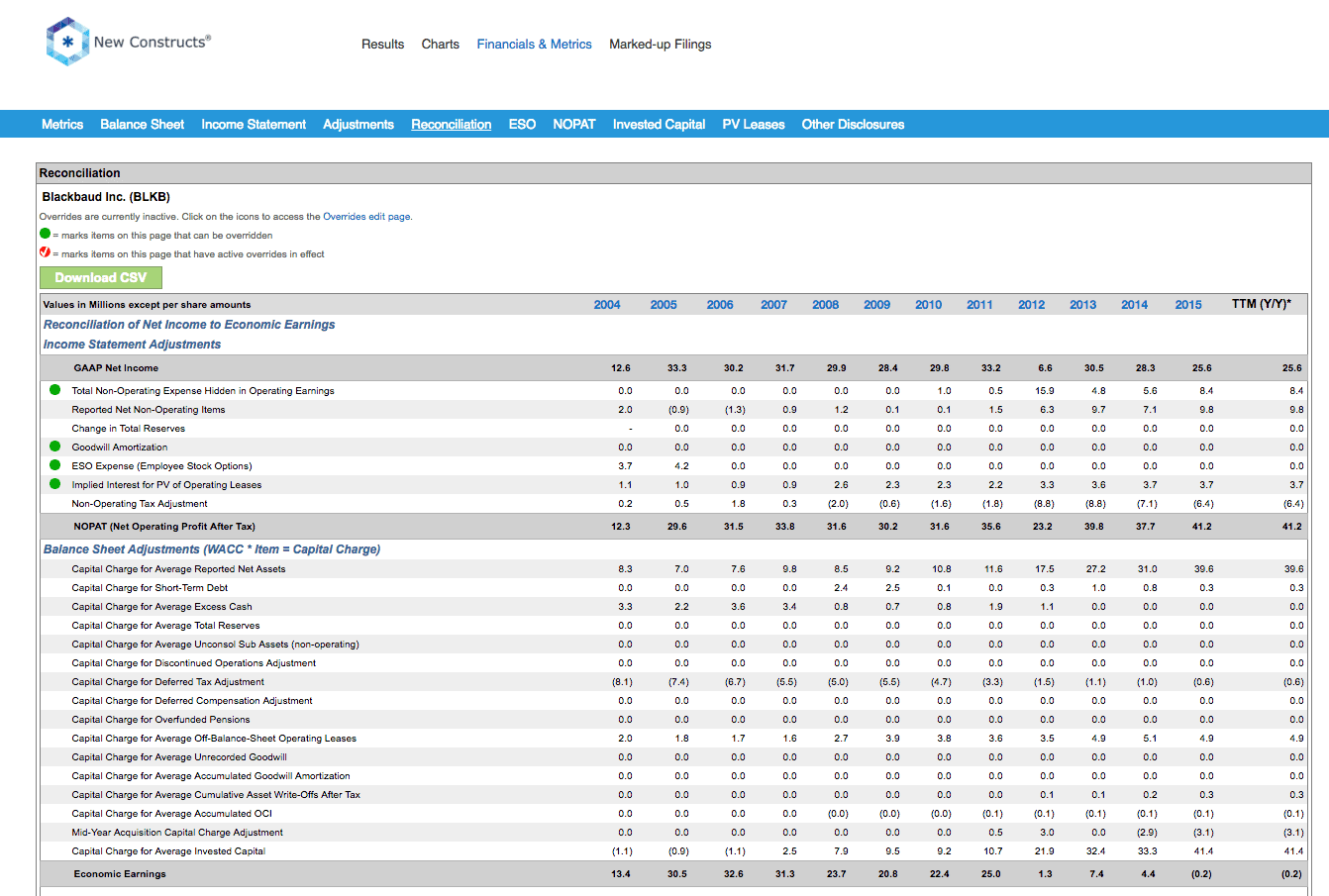This screenshot has height=896, width=1329.
Task: Select Capital Charge for Average Invested Capital label
Action: (x=168, y=851)
